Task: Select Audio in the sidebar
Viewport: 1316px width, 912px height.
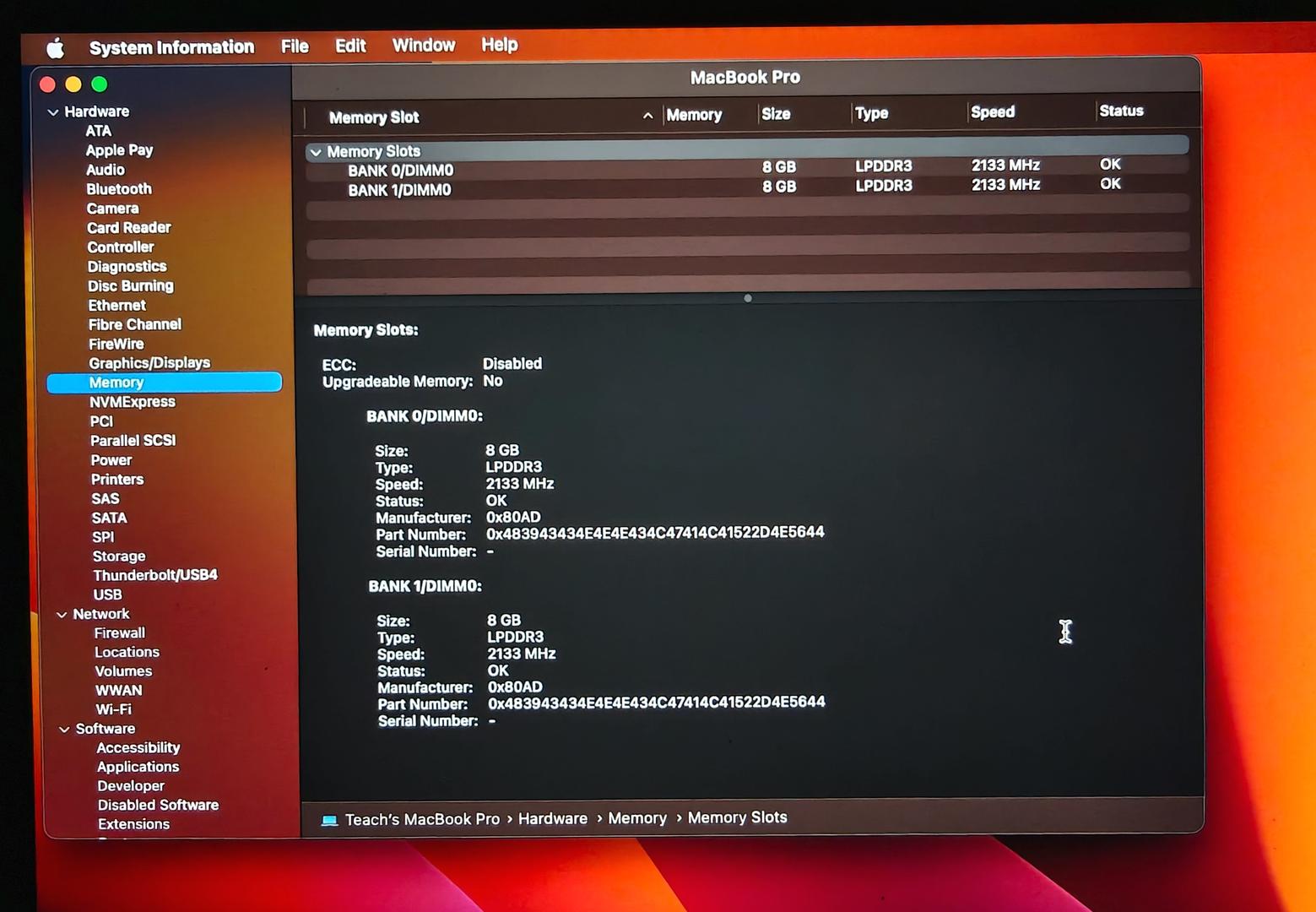Action: point(106,170)
